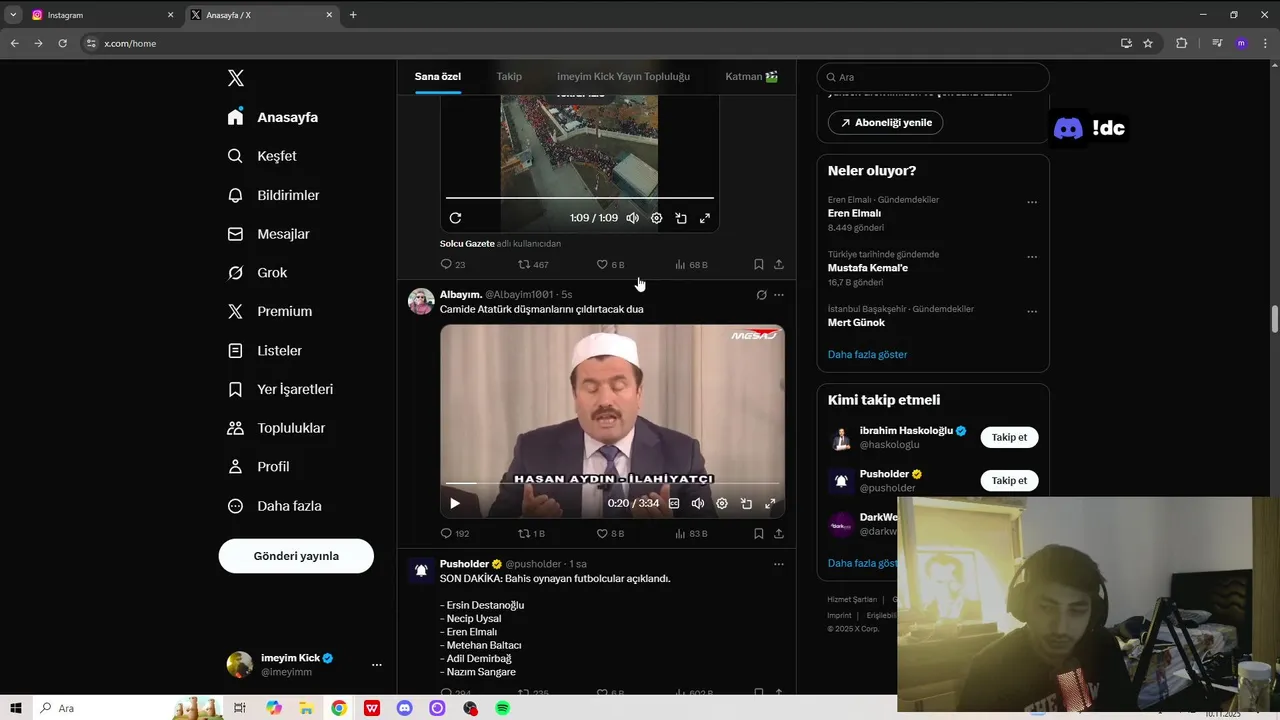
Task: Toggle picture-in-picture on the top video
Action: [680, 218]
